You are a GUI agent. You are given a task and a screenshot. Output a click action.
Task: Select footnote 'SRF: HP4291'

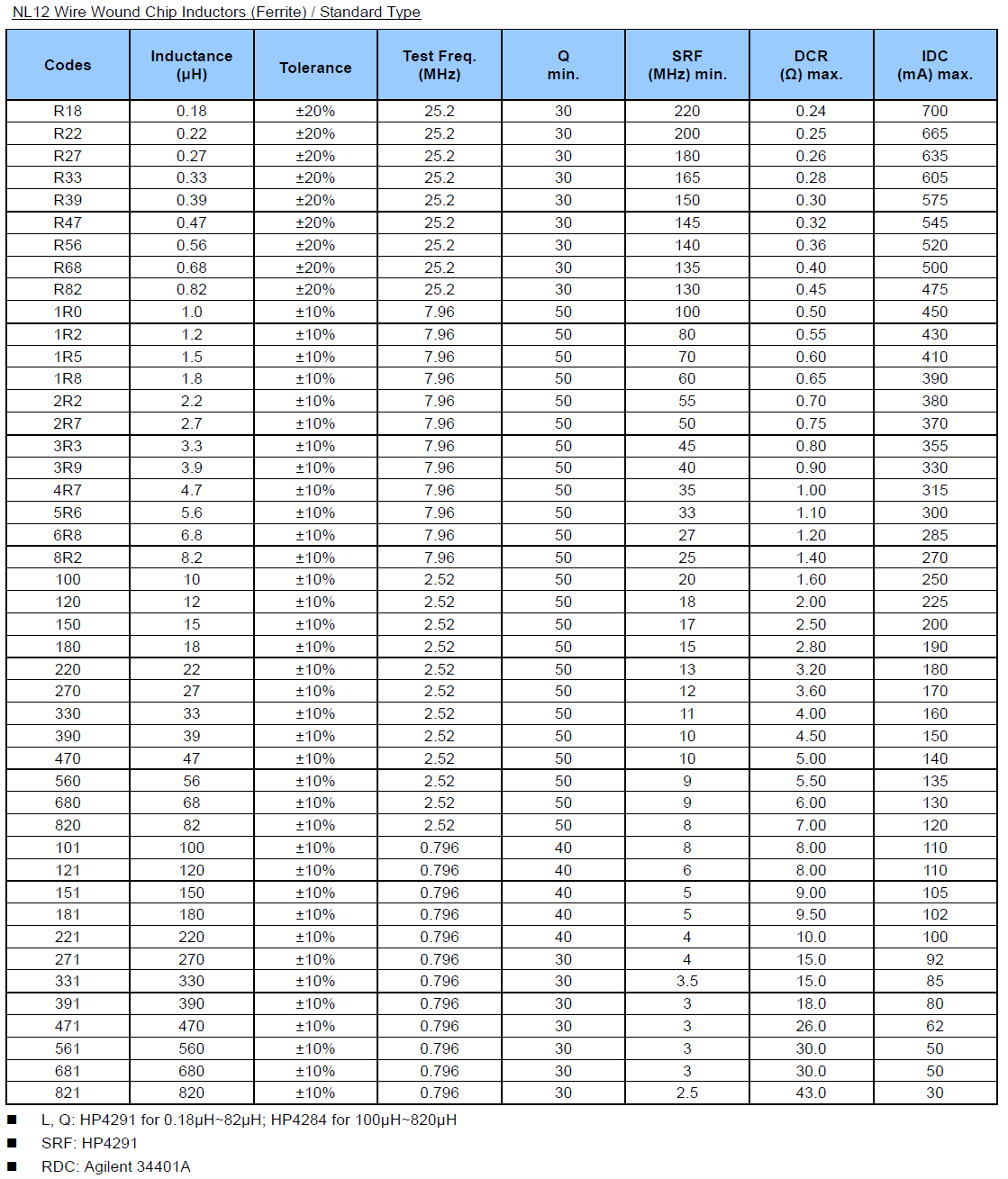coord(89,1143)
